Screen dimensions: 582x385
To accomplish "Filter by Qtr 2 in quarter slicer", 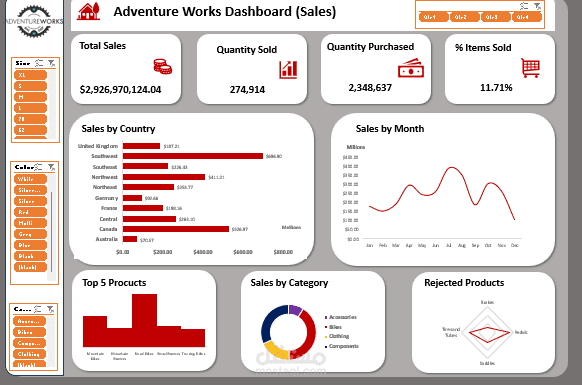I will [x=464, y=17].
